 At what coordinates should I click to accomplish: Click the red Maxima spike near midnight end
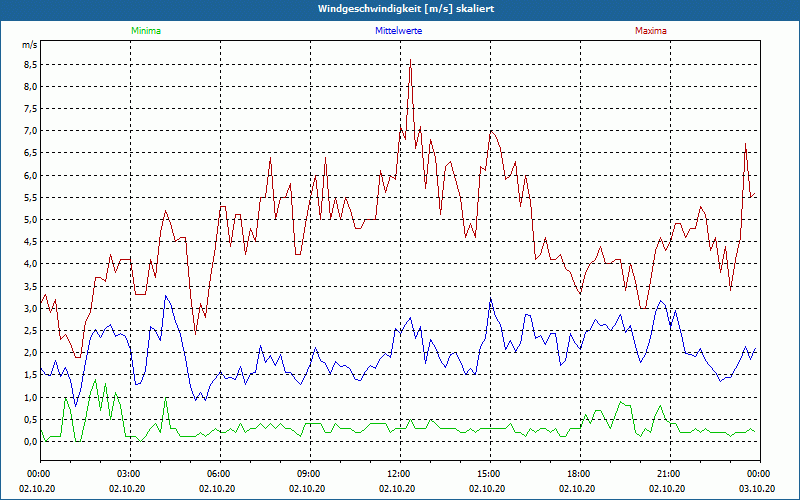point(745,144)
